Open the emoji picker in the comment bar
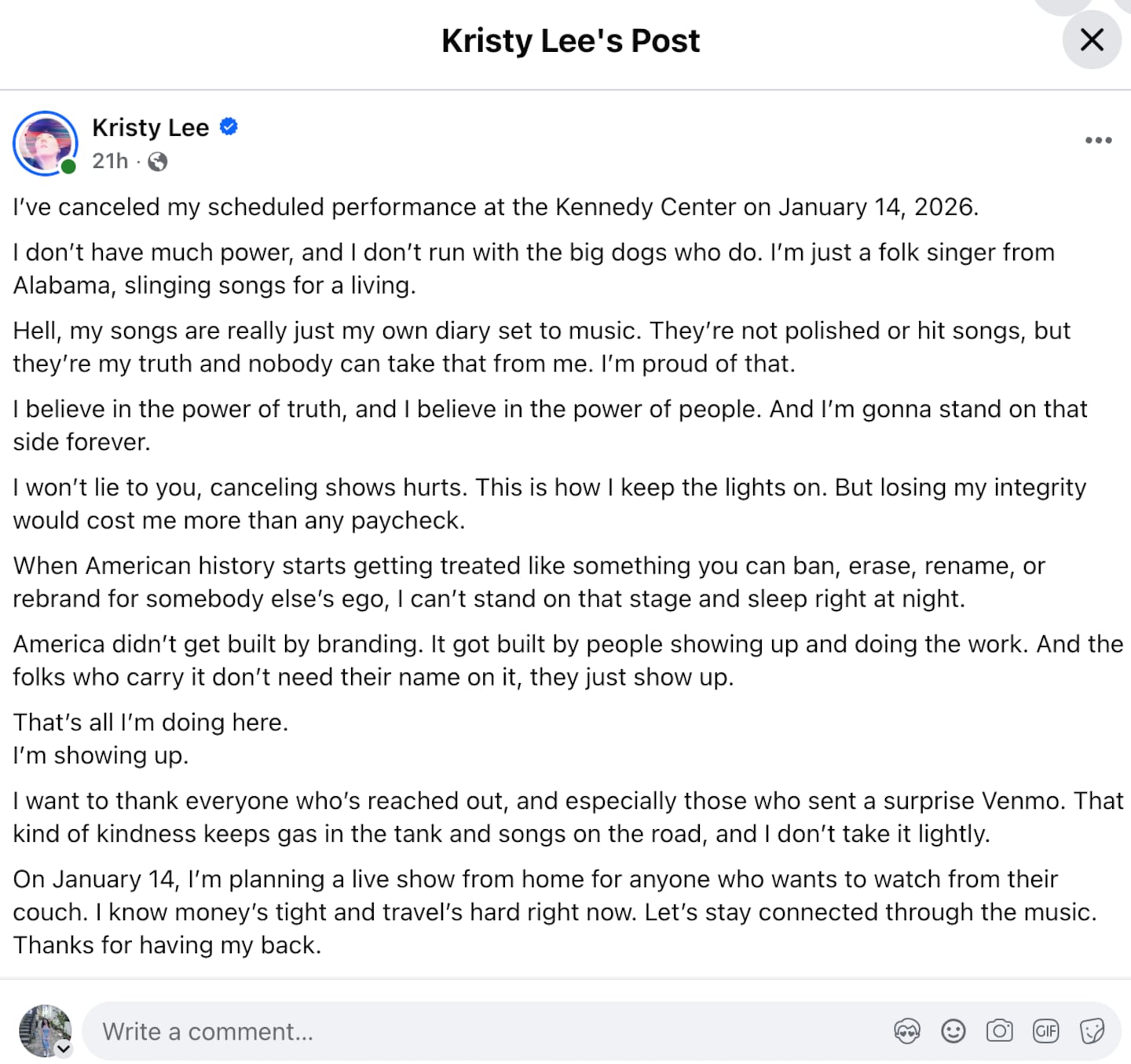The image size is (1131, 1064). (x=953, y=1031)
